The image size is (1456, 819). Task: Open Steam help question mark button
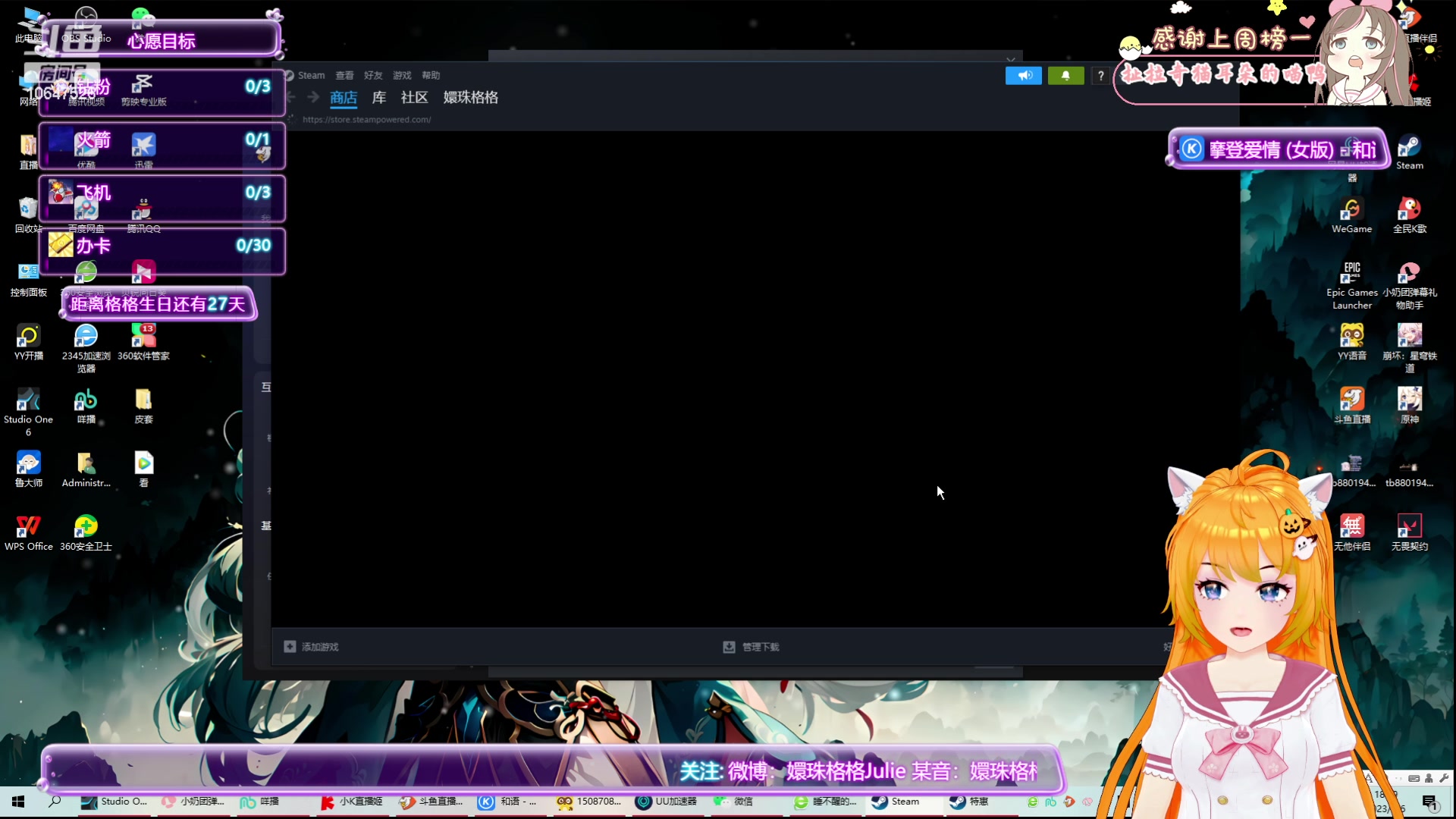pyautogui.click(x=1100, y=75)
